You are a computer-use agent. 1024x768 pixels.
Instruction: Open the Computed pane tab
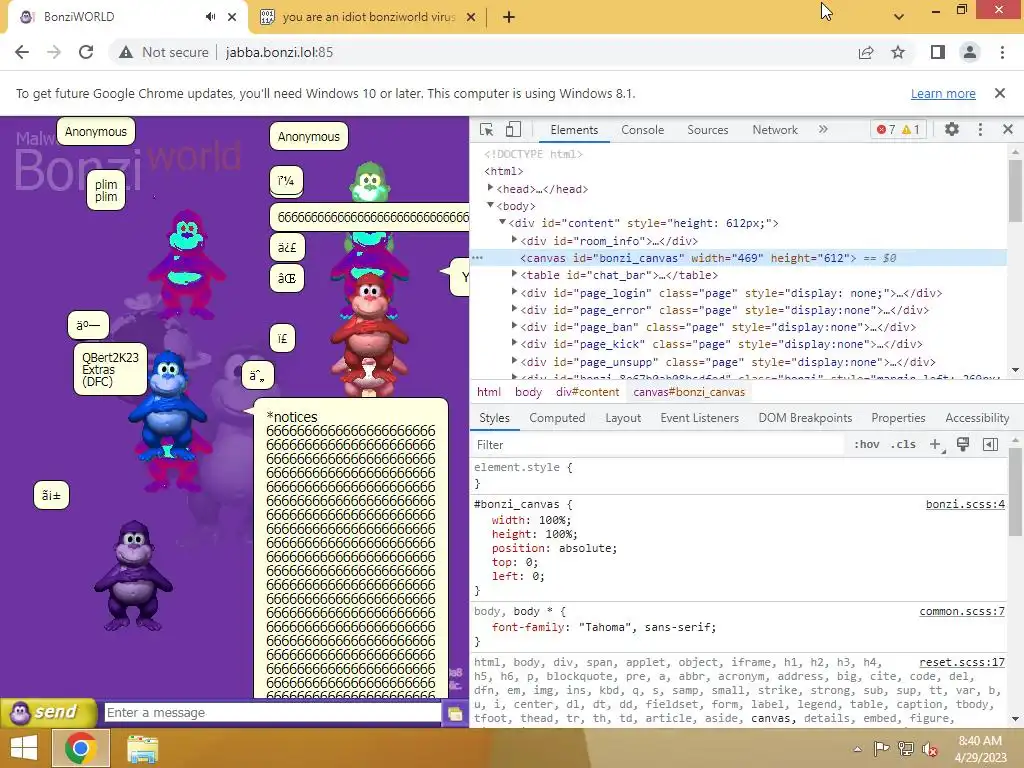[x=557, y=418]
